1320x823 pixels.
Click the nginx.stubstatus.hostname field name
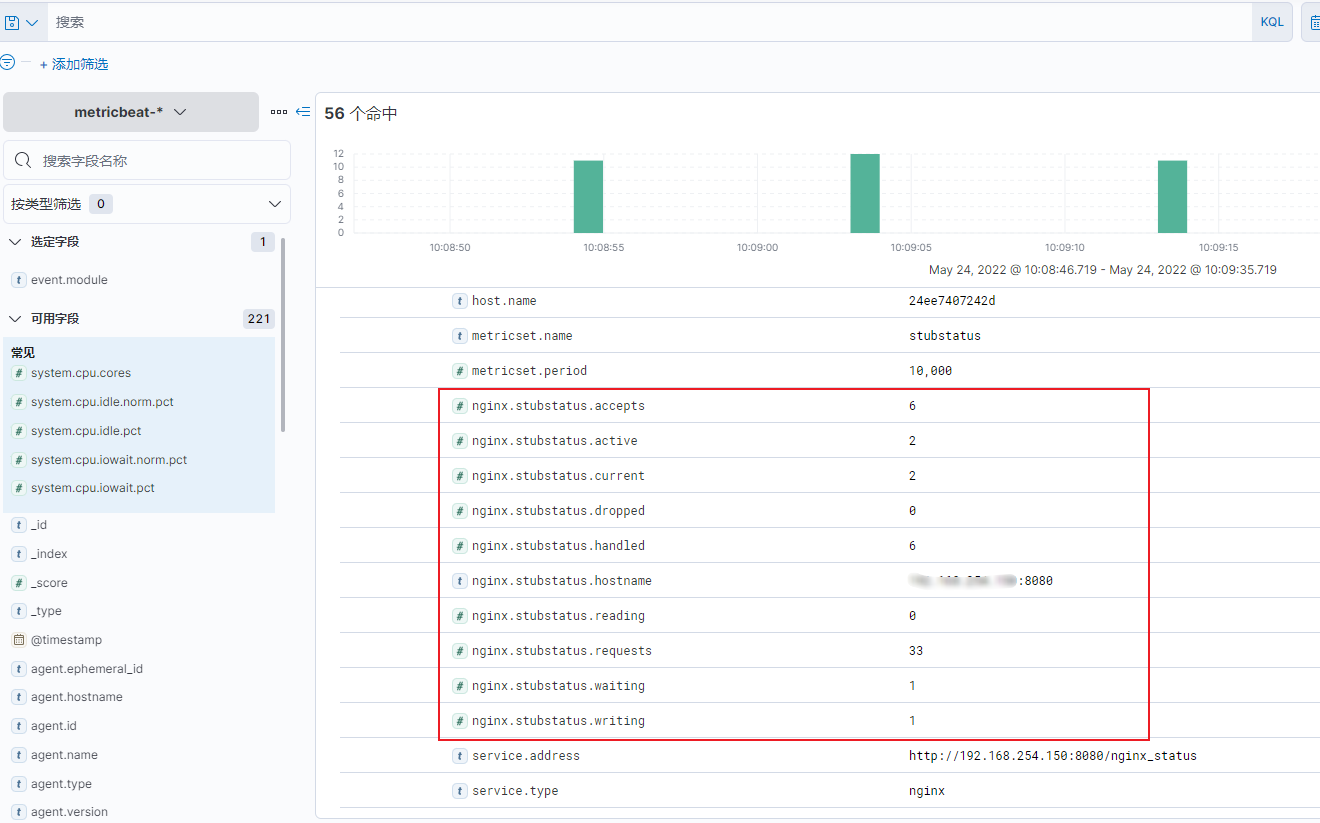562,581
